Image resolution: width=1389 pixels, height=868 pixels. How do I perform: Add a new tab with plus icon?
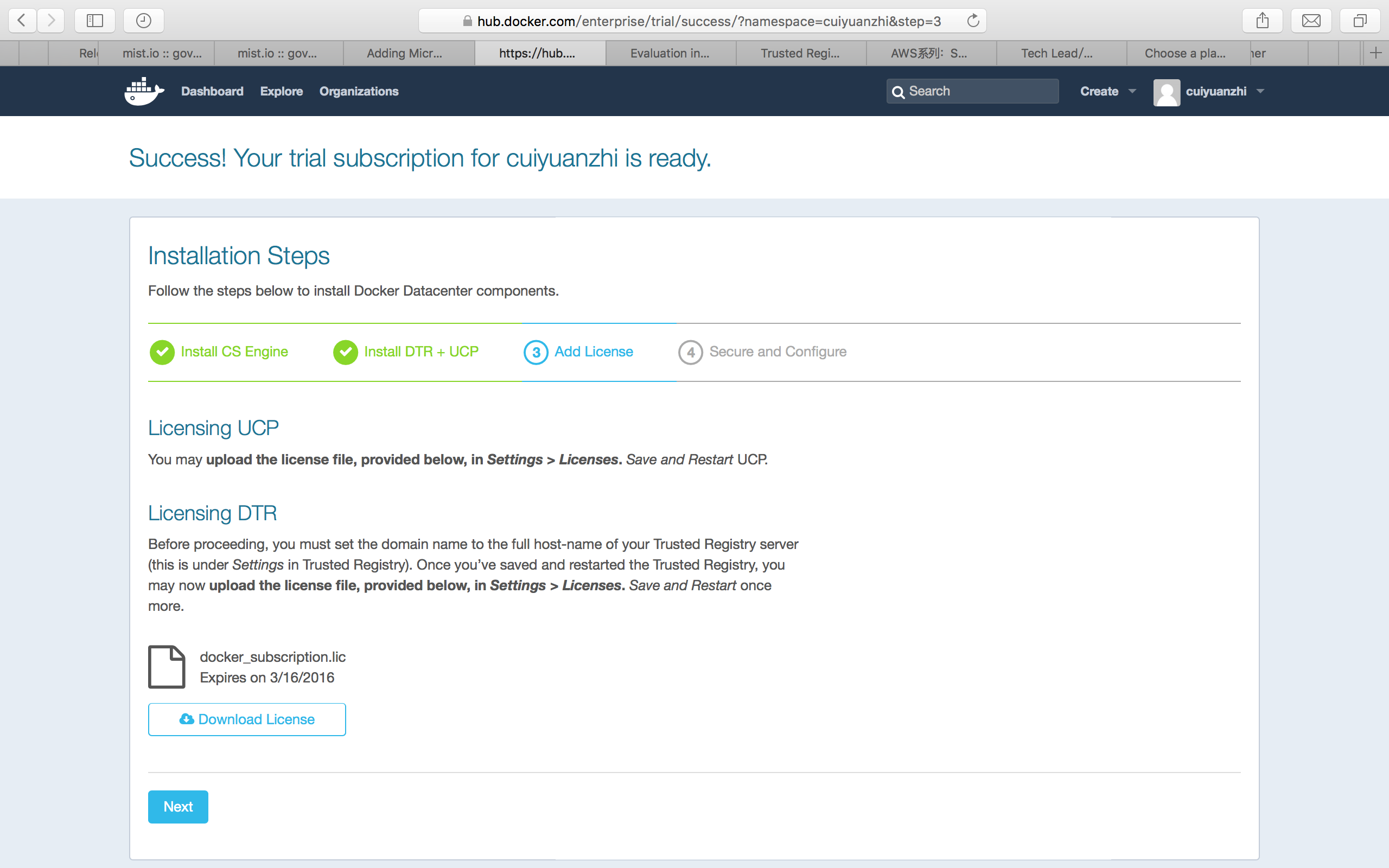point(1375,53)
